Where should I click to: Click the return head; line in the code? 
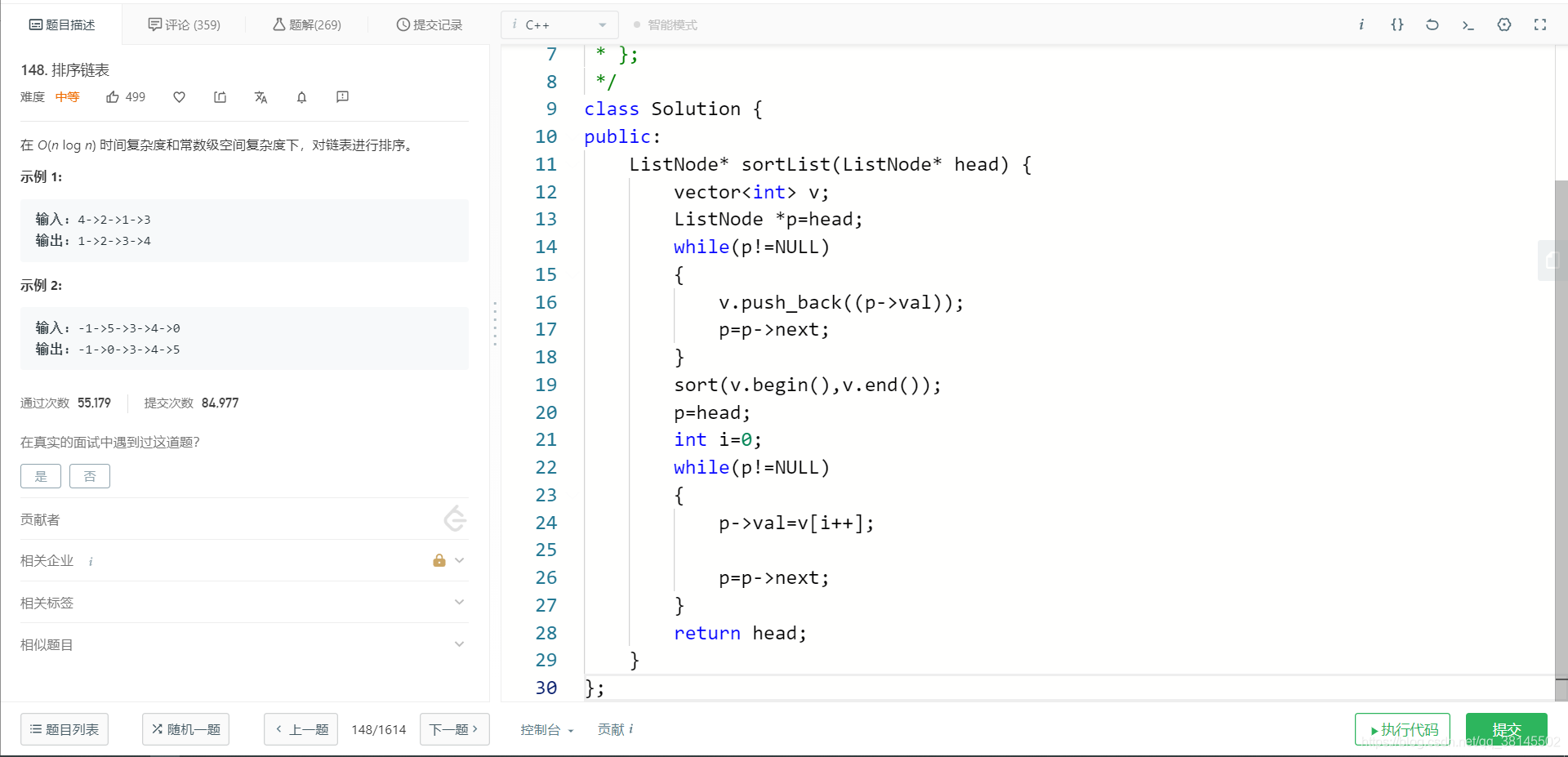coord(740,633)
